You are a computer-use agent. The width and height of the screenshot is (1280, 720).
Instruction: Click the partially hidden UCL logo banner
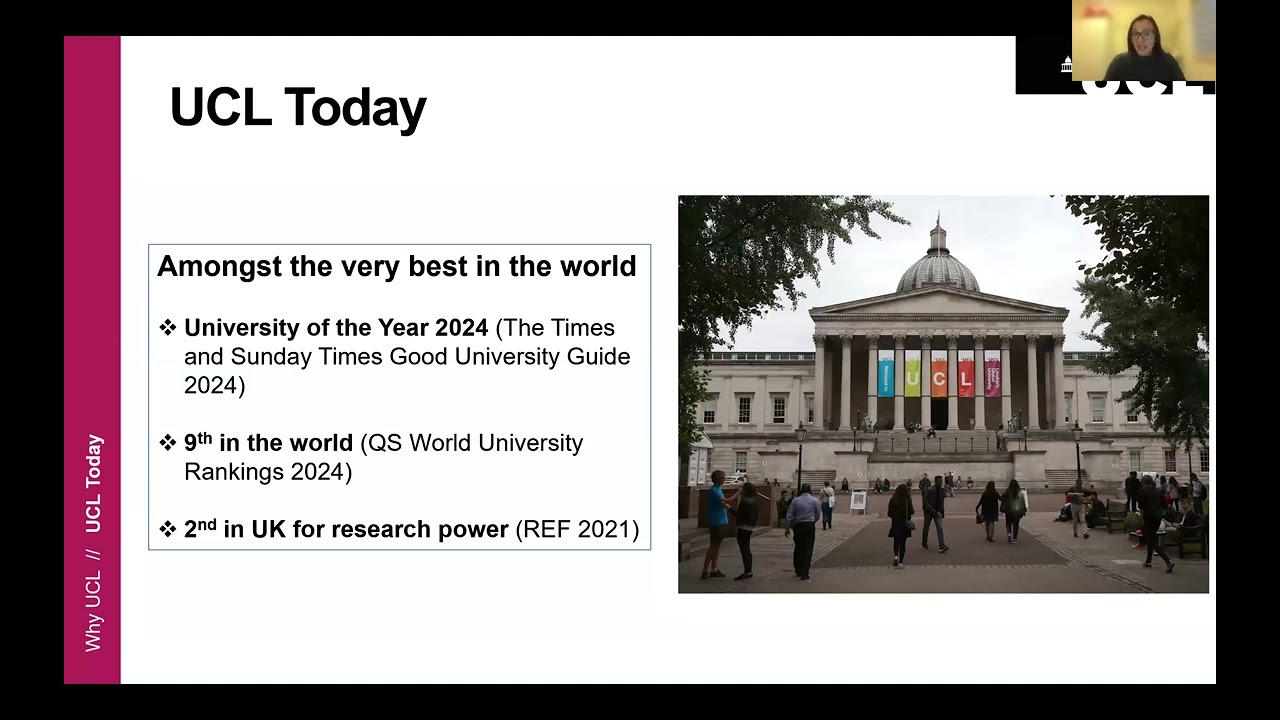pyautogui.click(x=1044, y=66)
